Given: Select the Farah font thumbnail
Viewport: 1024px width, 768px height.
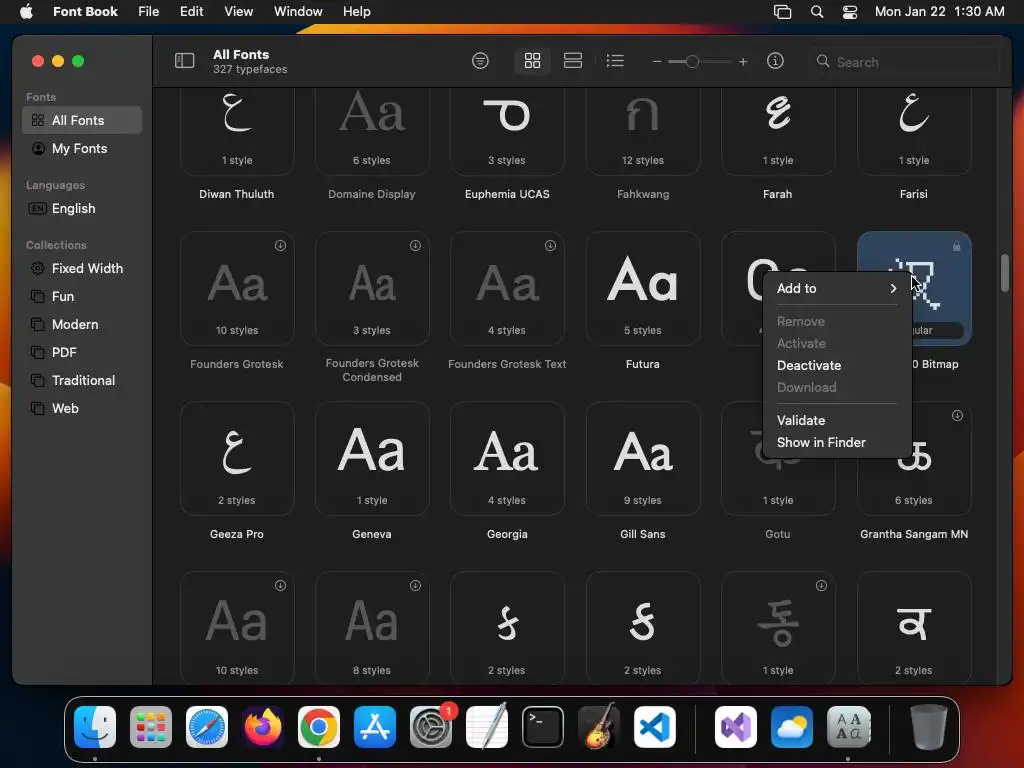Looking at the screenshot, I should point(778,131).
